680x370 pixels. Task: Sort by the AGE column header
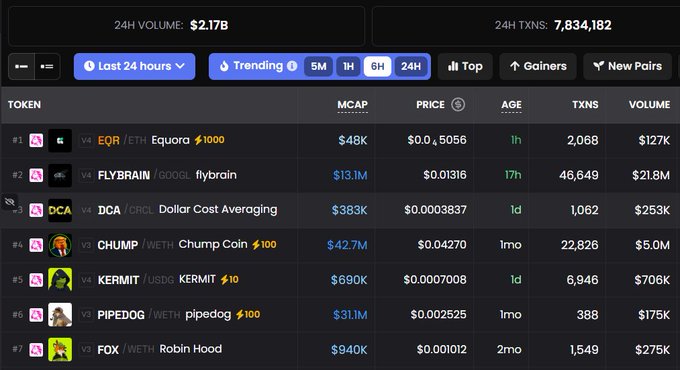pos(511,105)
